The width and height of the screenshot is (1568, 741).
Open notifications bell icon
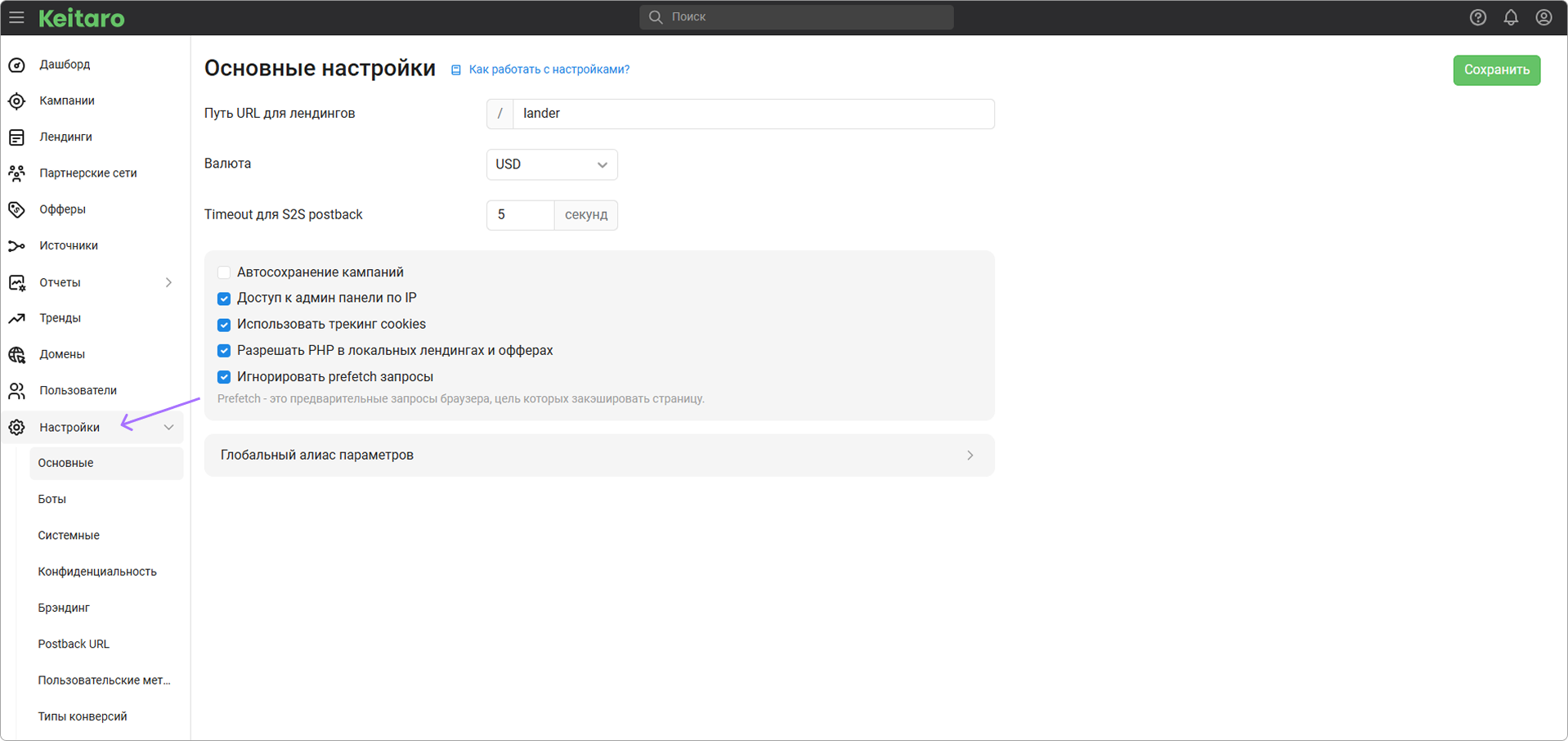click(x=1511, y=17)
